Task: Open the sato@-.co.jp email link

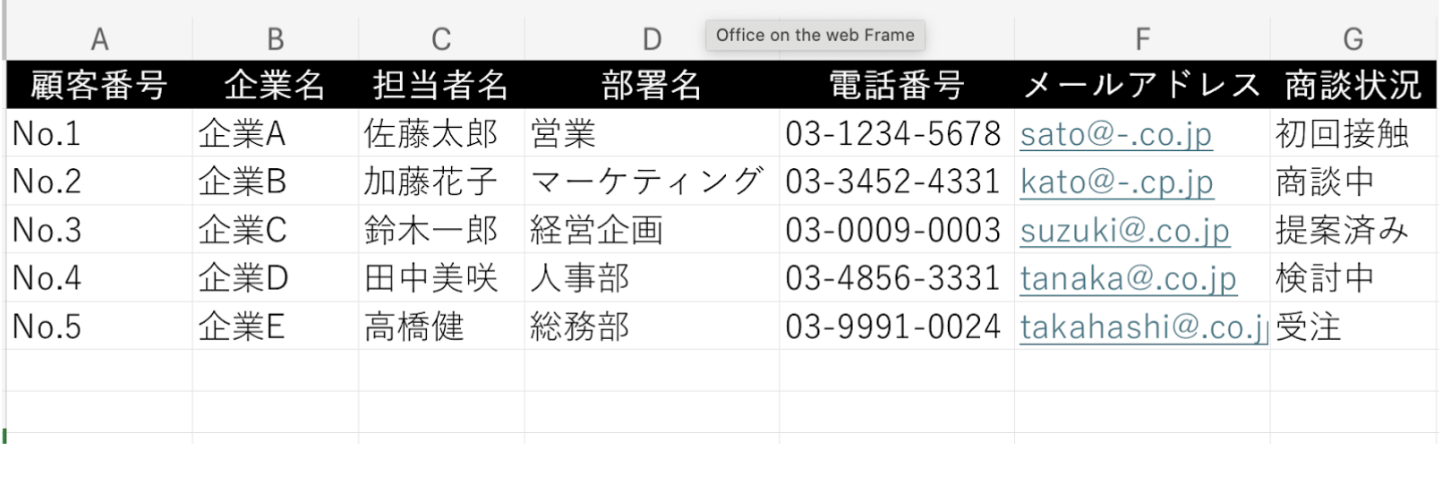Action: point(1116,134)
